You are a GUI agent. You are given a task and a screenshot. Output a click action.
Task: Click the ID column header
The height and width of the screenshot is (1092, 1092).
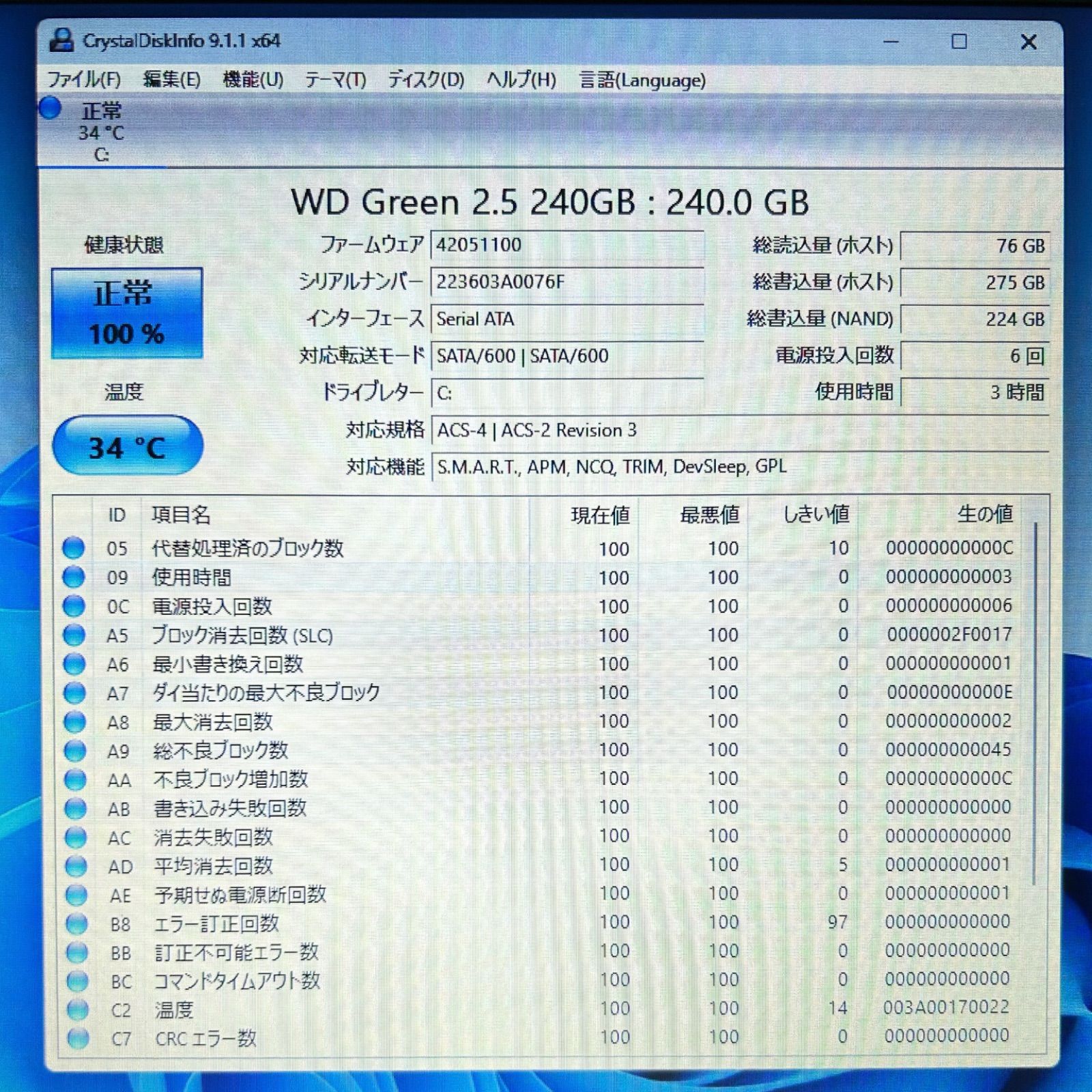click(117, 515)
